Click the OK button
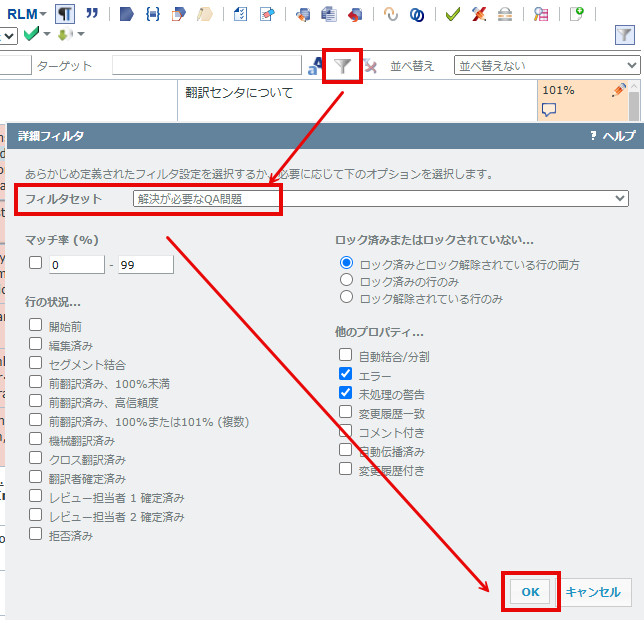 (x=530, y=591)
